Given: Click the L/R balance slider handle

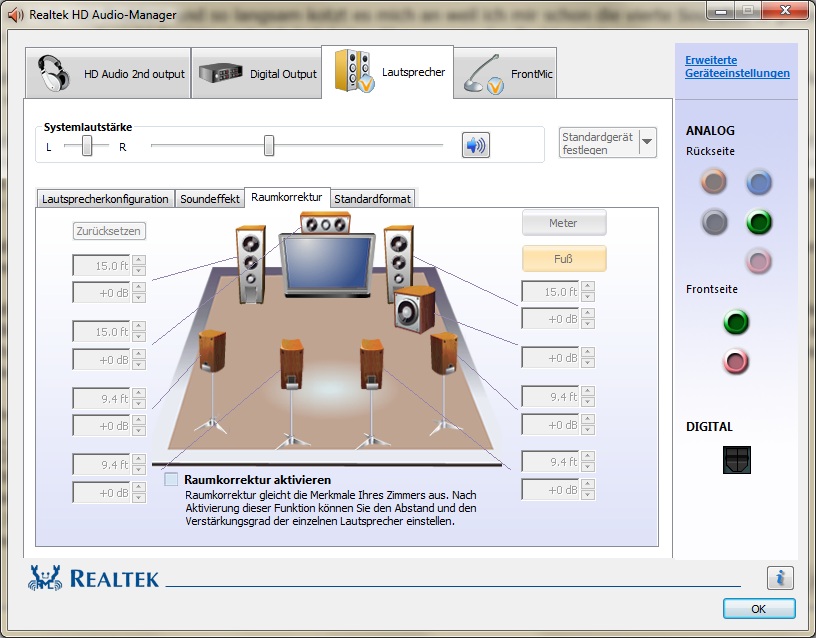Looking at the screenshot, I should tap(87, 145).
